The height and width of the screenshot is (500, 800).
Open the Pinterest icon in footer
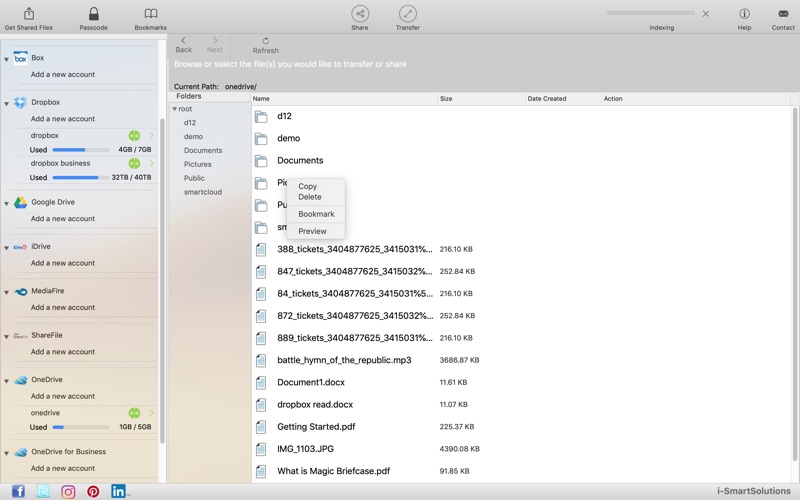pos(93,491)
